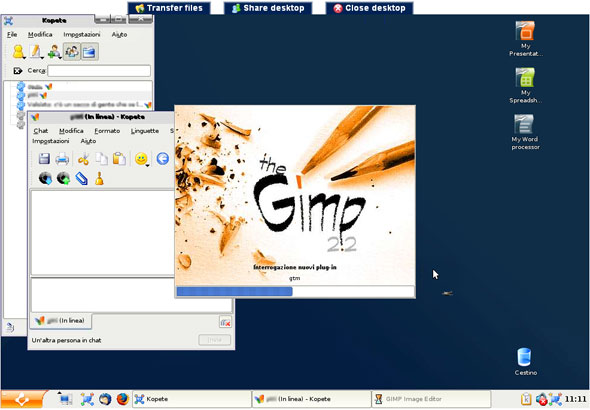Open the Formato menu in chat window

107,131
